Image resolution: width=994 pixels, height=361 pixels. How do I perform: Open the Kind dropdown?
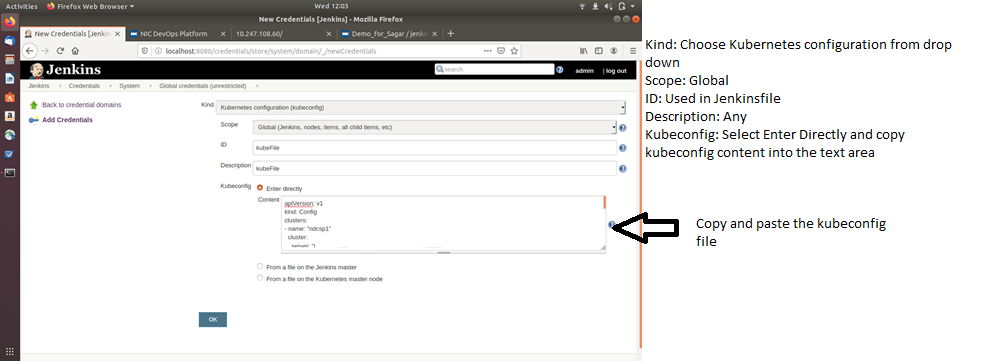tap(421, 107)
